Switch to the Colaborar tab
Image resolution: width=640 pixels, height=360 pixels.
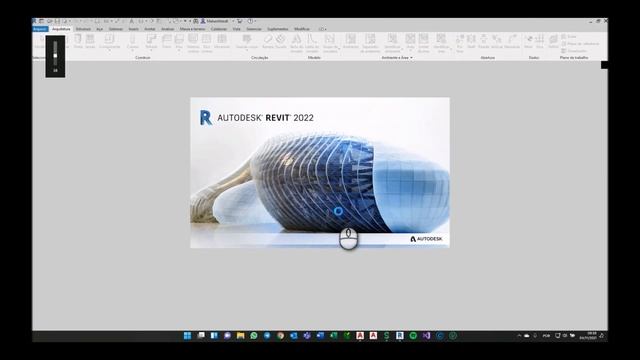219,29
